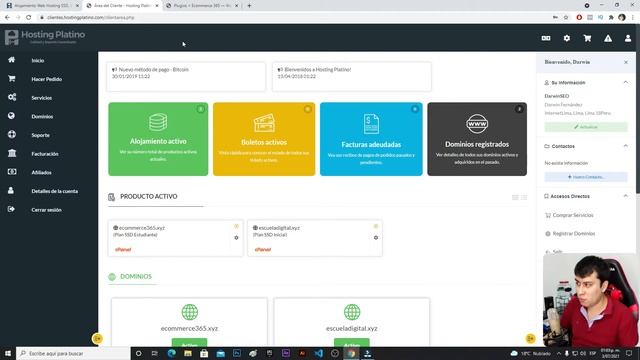Open a new browser tab
640x360 pixels.
tap(249, 6)
